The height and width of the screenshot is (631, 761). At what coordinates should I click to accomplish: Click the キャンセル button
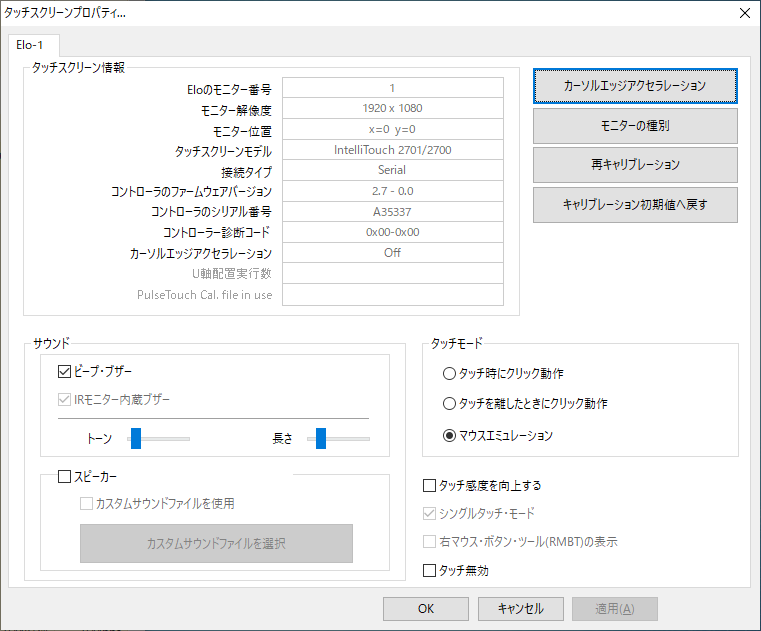[x=520, y=608]
